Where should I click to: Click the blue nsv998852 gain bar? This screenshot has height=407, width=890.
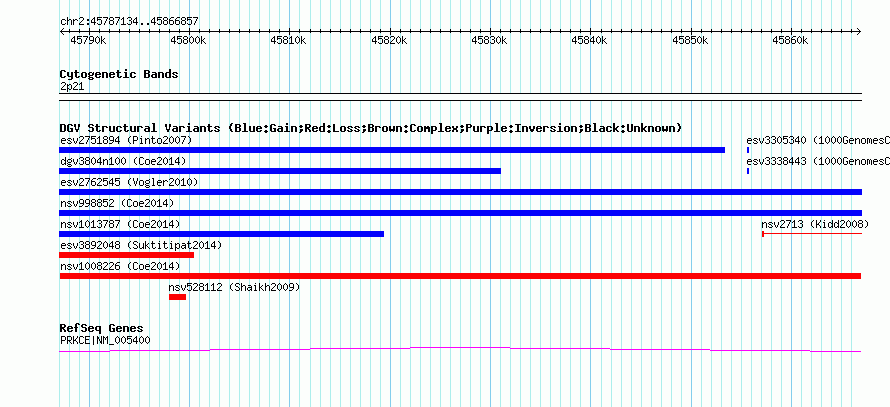pos(460,213)
